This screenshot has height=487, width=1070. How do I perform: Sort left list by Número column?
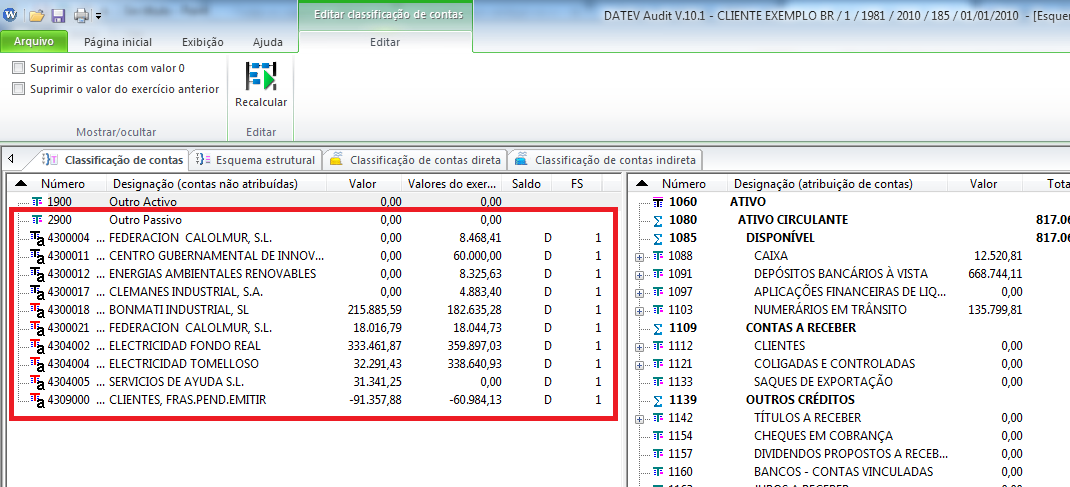coord(63,183)
